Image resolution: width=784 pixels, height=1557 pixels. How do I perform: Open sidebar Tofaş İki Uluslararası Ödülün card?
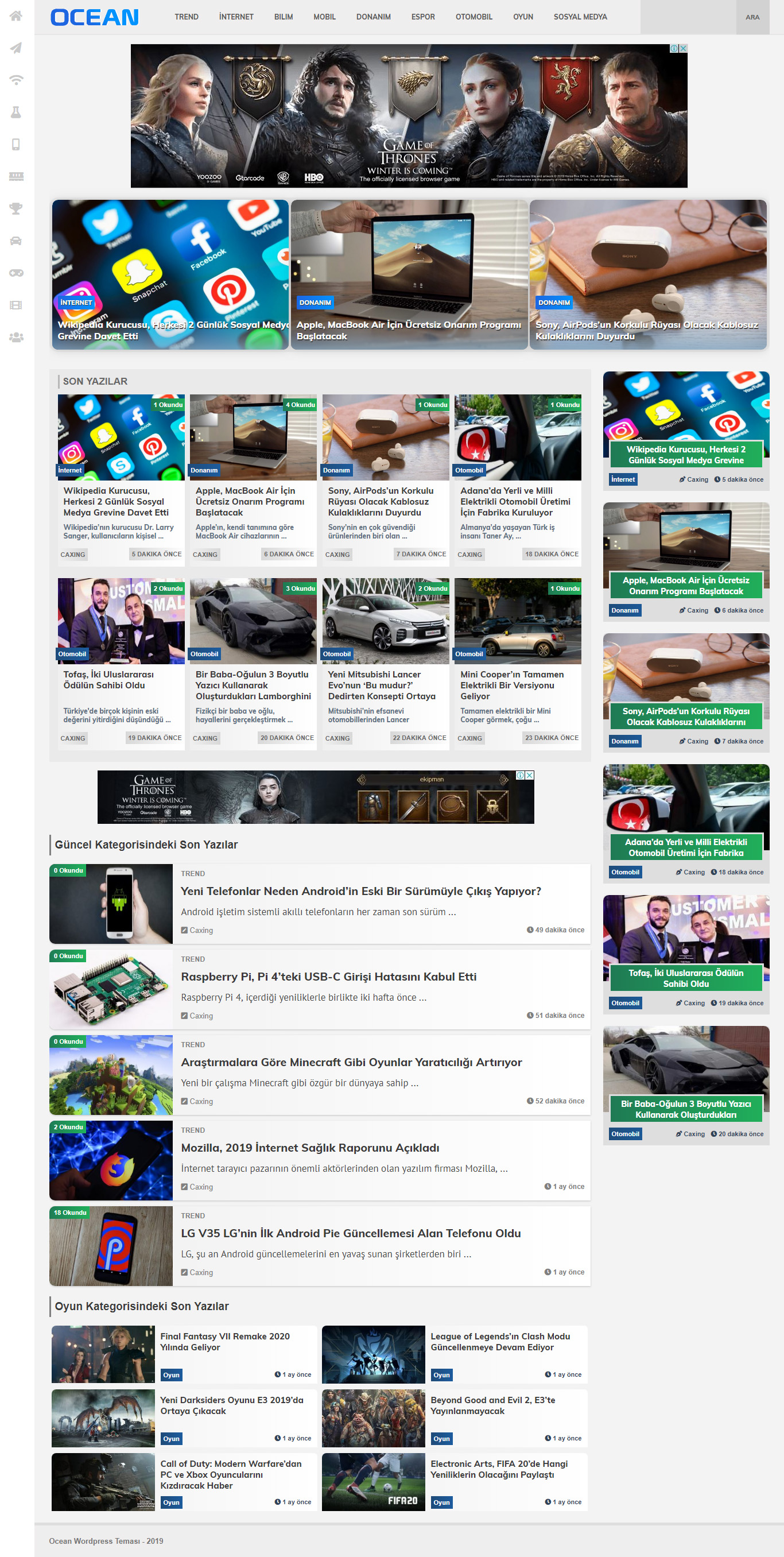tap(686, 954)
